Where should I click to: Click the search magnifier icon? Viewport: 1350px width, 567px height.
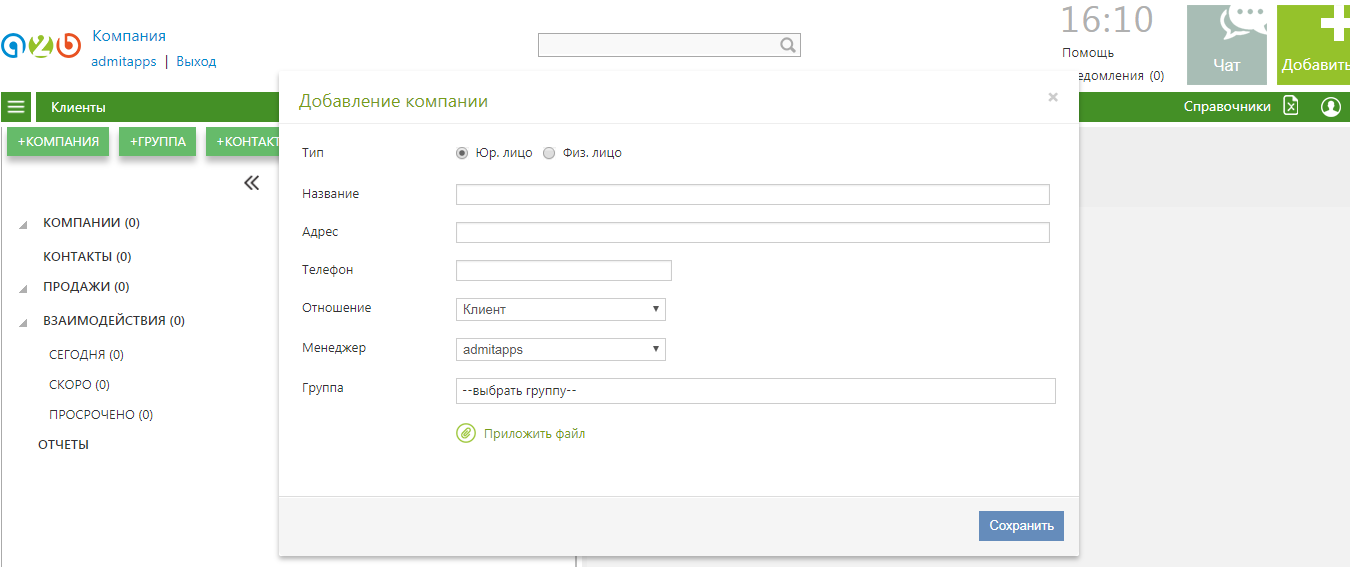click(x=788, y=45)
